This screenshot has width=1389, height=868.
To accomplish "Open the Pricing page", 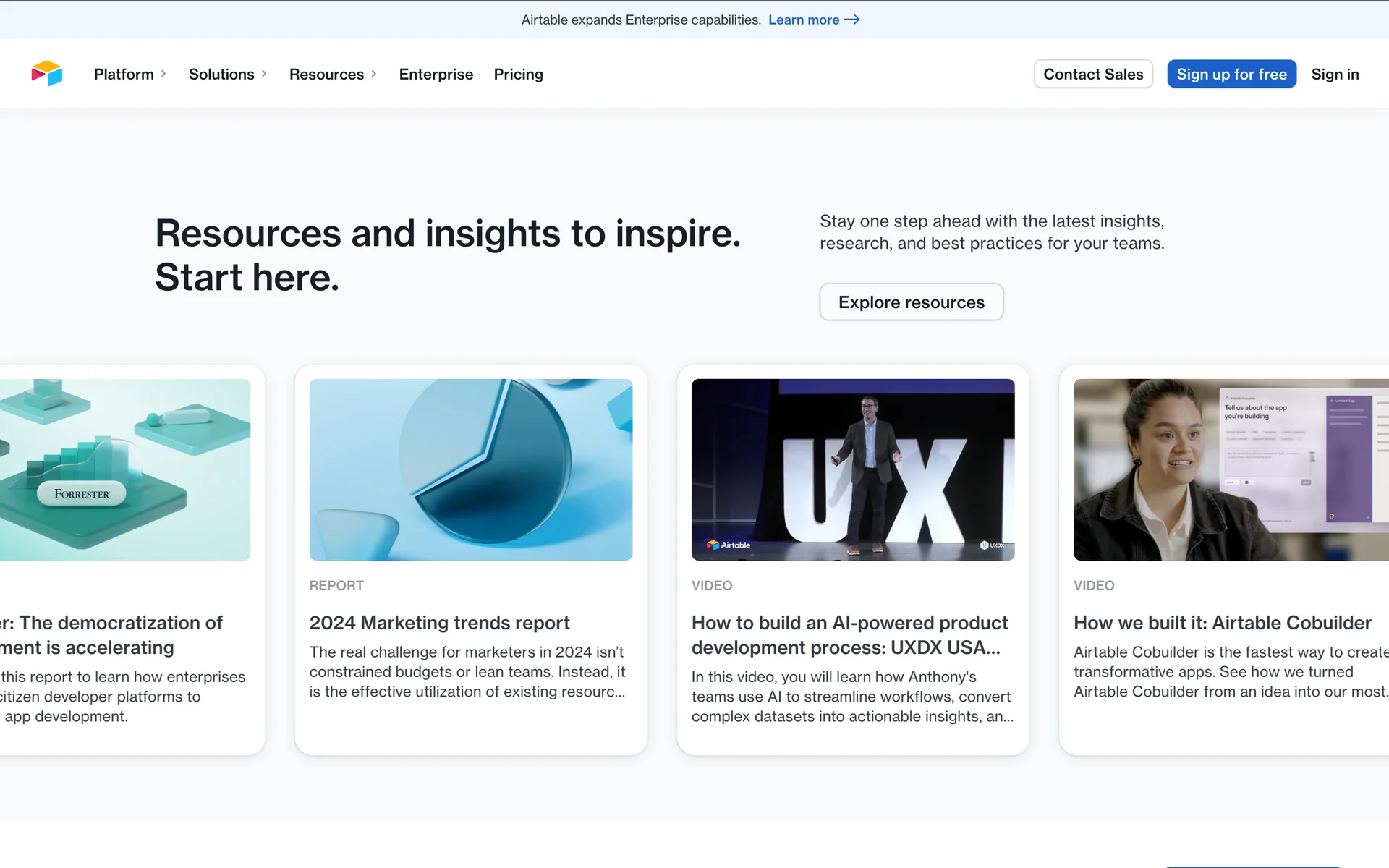I will click(518, 74).
